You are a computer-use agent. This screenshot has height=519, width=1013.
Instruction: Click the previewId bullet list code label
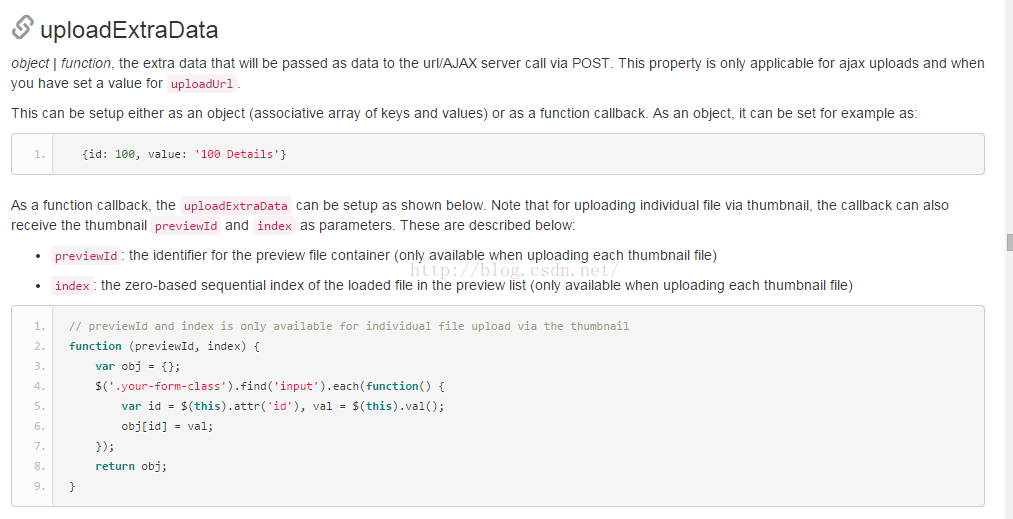point(86,256)
